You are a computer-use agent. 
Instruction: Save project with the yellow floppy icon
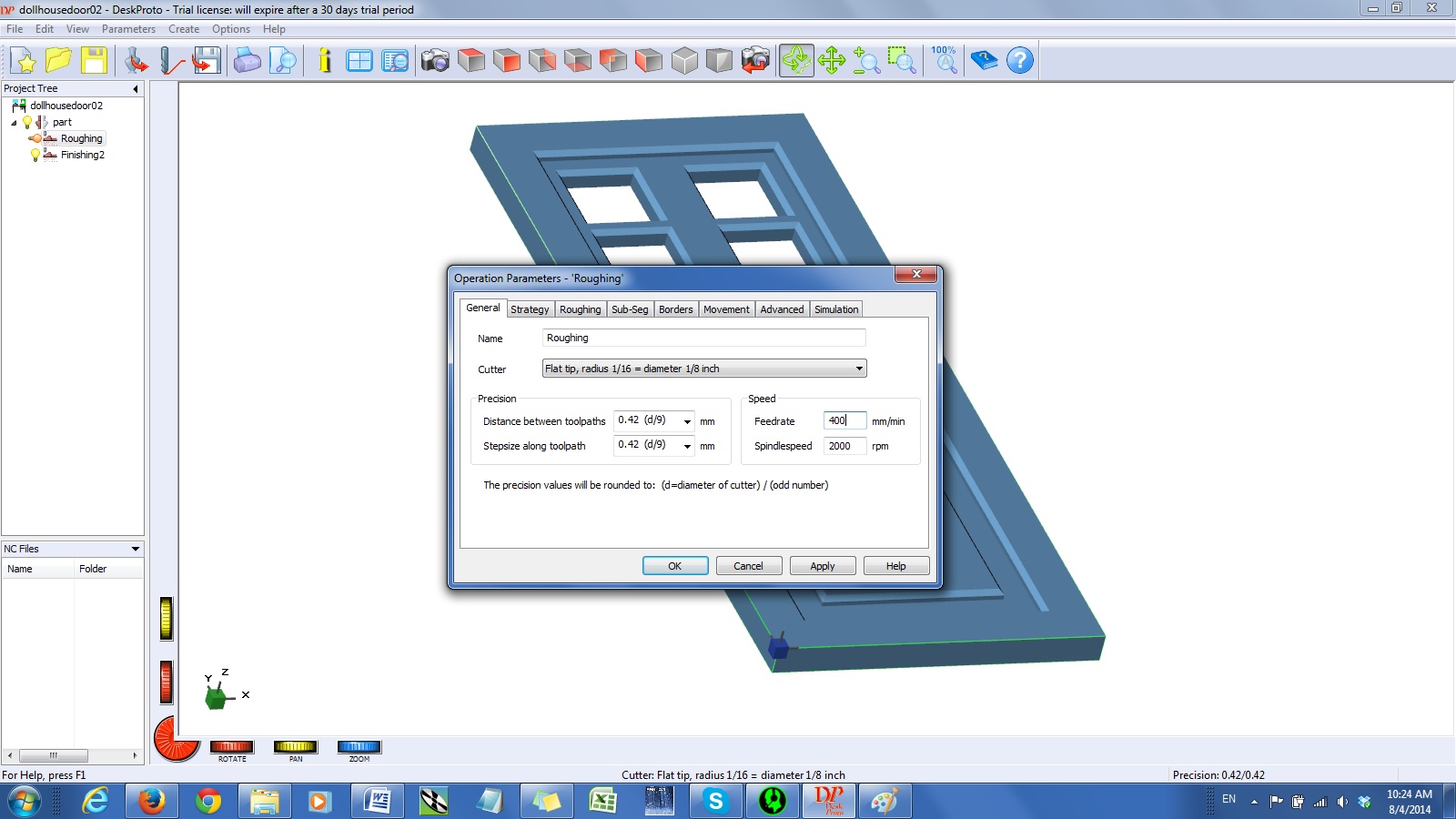[94, 61]
